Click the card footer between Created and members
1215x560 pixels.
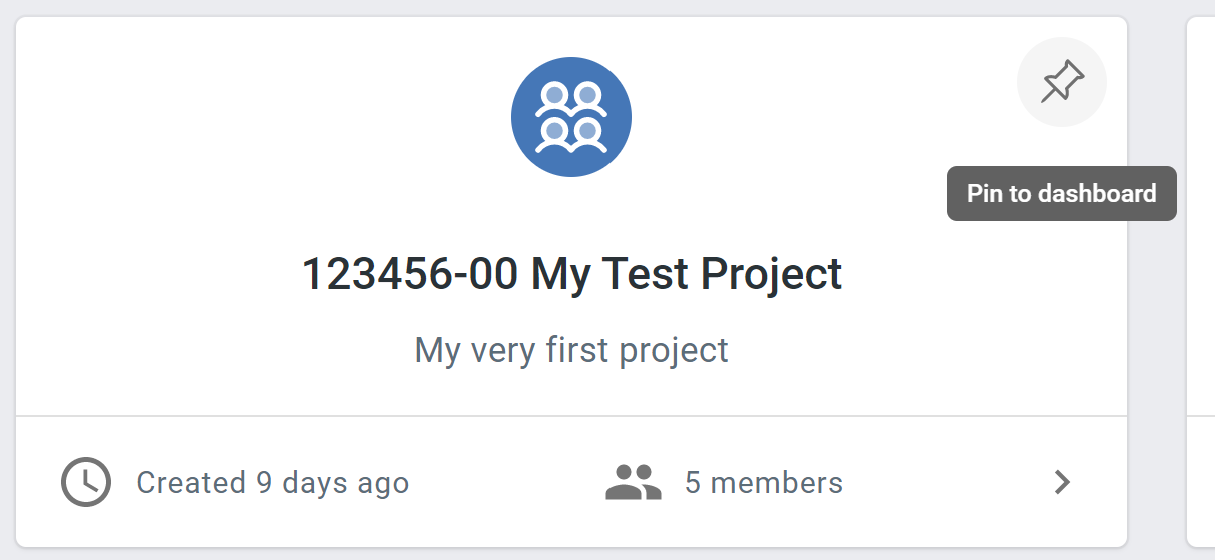click(x=508, y=483)
